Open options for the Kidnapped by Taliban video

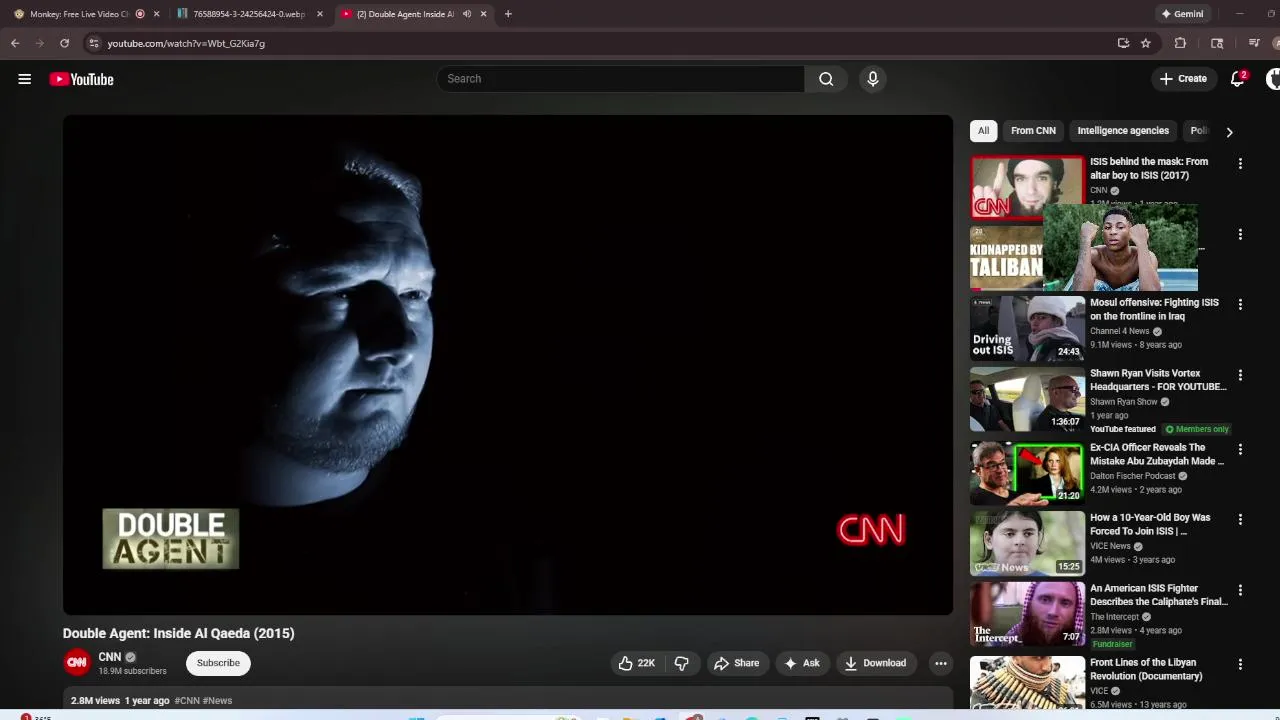tap(1240, 234)
